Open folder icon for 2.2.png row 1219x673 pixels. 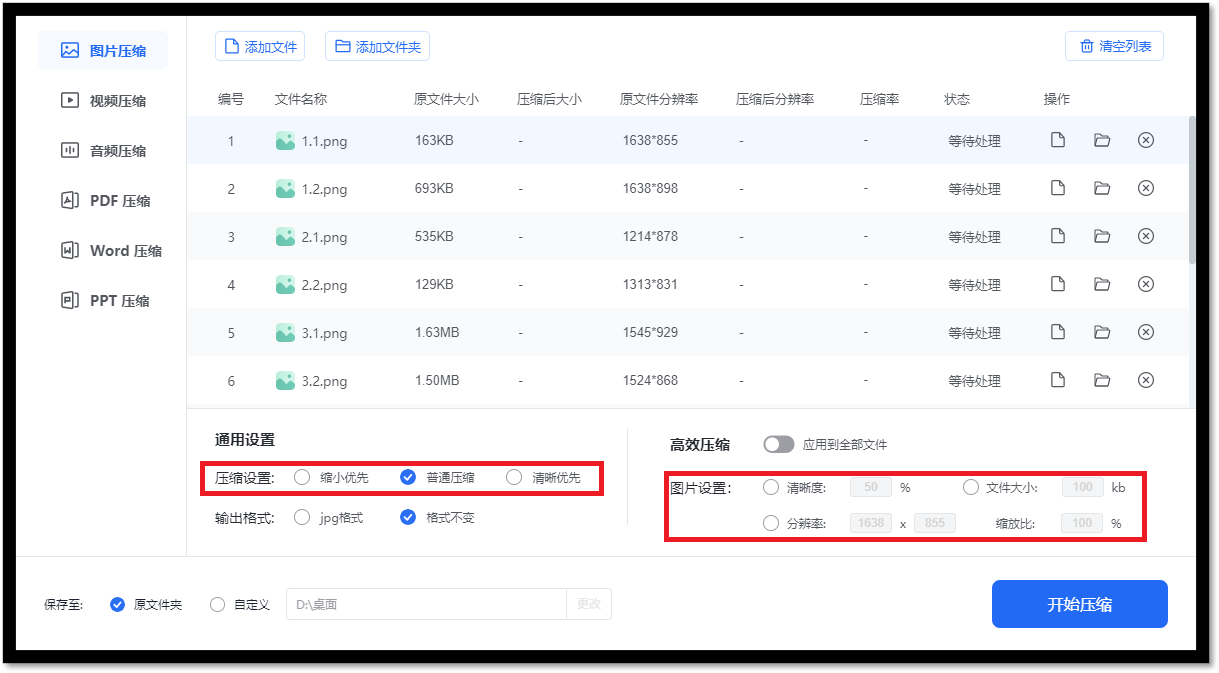click(x=1102, y=284)
